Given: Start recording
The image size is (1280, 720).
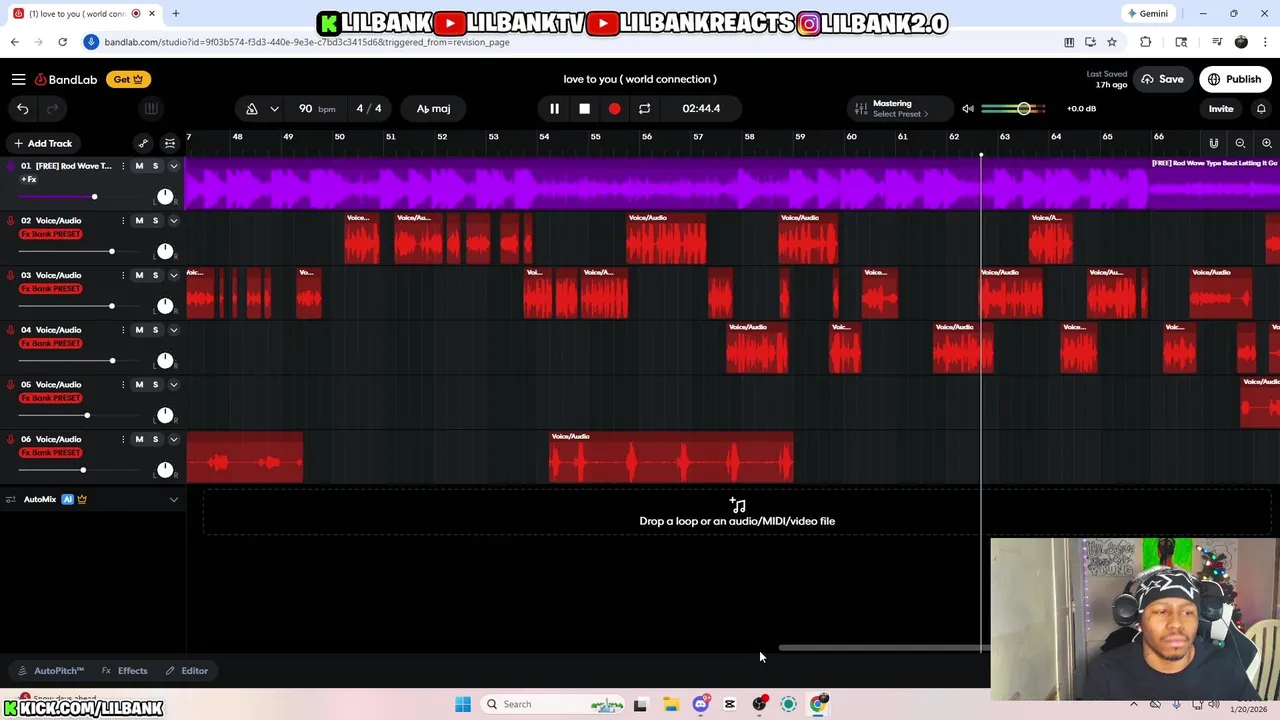Looking at the screenshot, I should 614,108.
